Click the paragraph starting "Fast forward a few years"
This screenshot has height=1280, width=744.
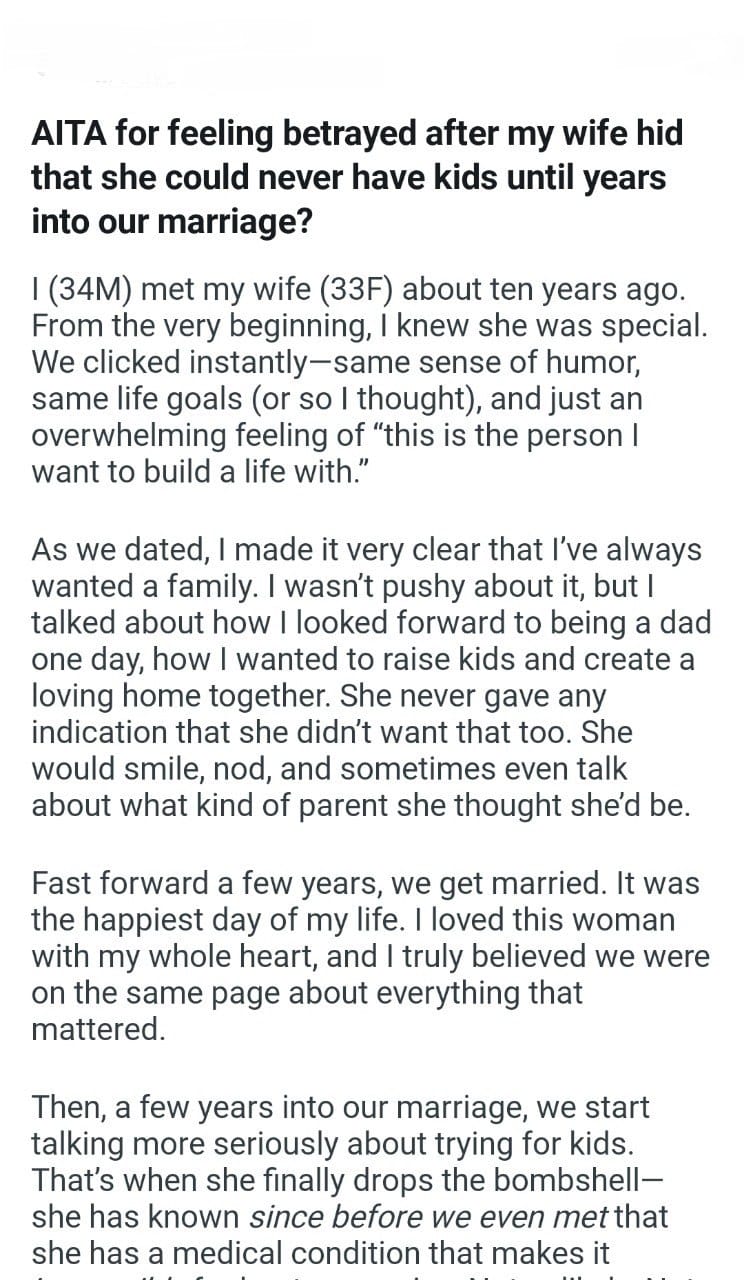click(x=370, y=956)
